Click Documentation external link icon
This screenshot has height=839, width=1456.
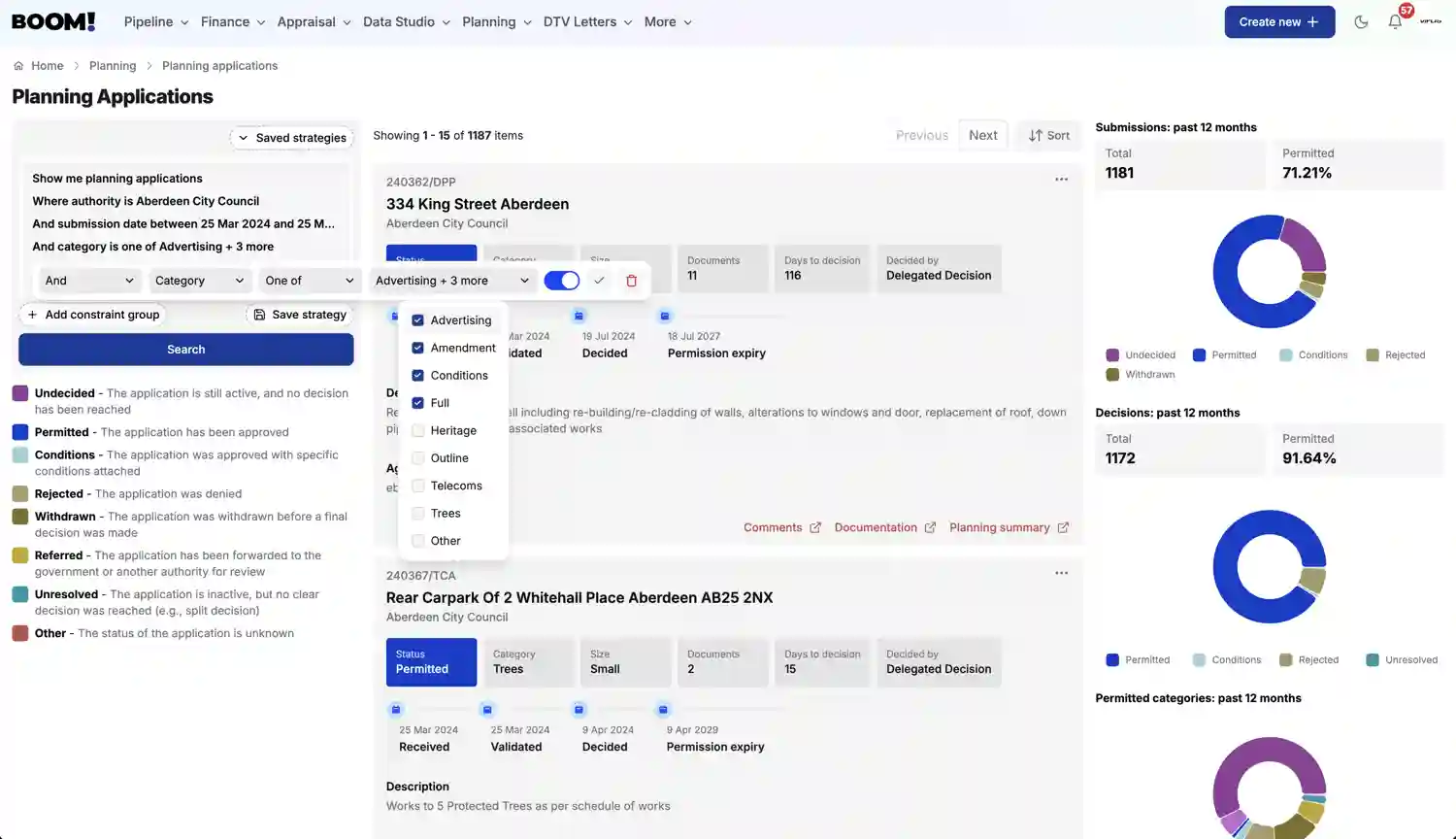pos(930,527)
